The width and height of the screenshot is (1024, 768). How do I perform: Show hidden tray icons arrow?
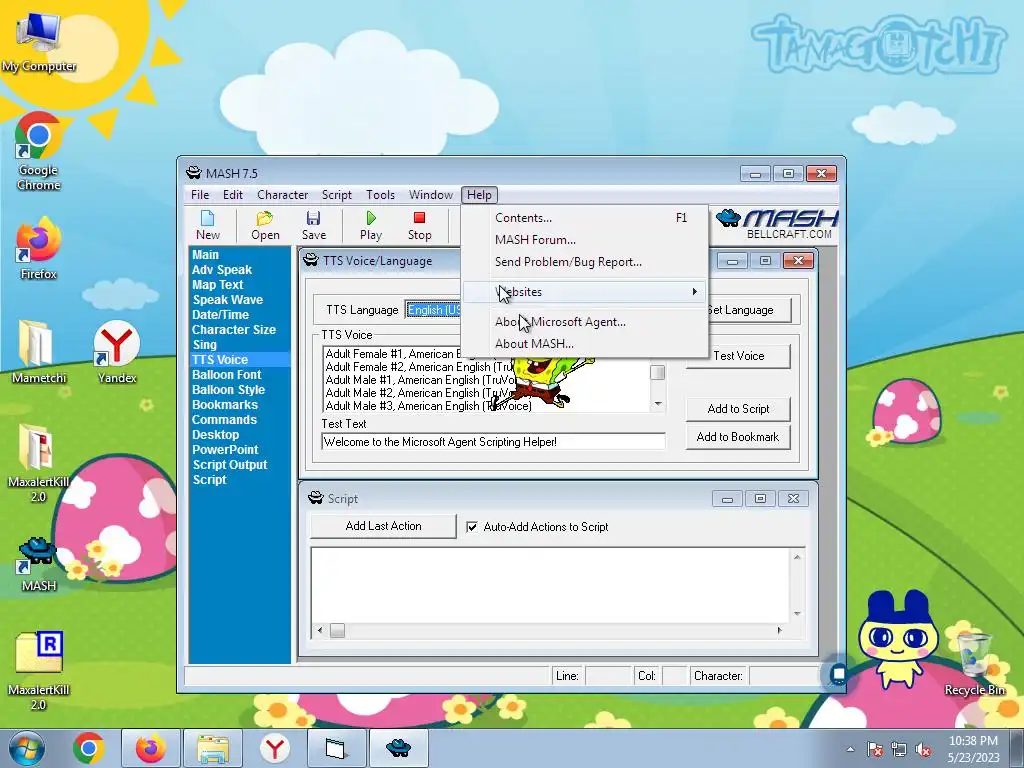pyautogui.click(x=850, y=750)
